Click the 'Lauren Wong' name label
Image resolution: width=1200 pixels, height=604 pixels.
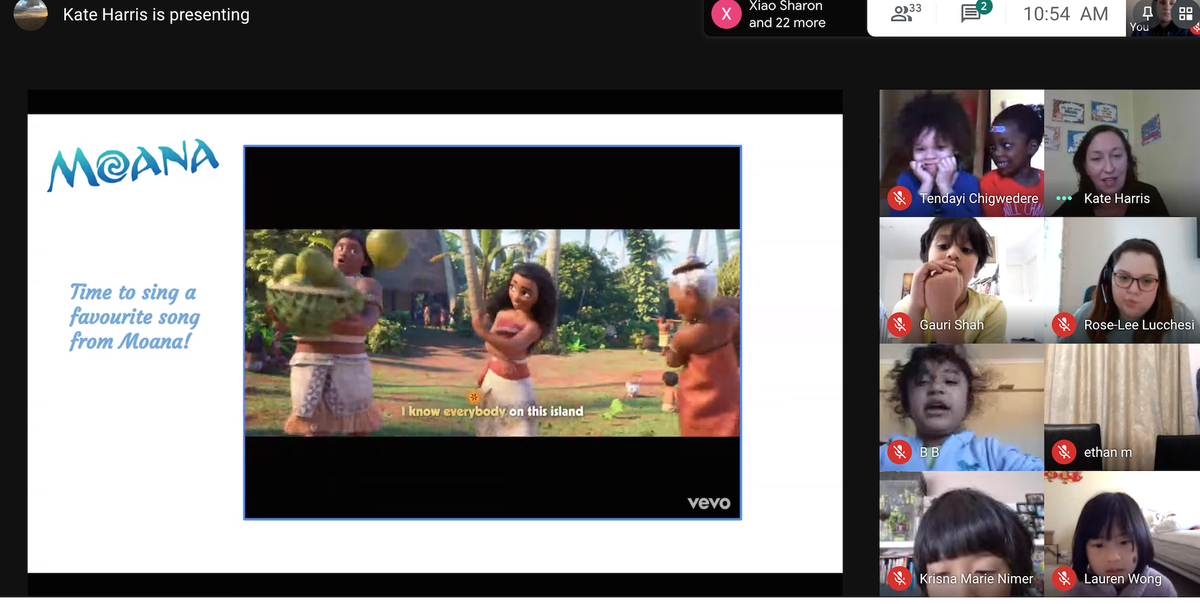(1123, 579)
